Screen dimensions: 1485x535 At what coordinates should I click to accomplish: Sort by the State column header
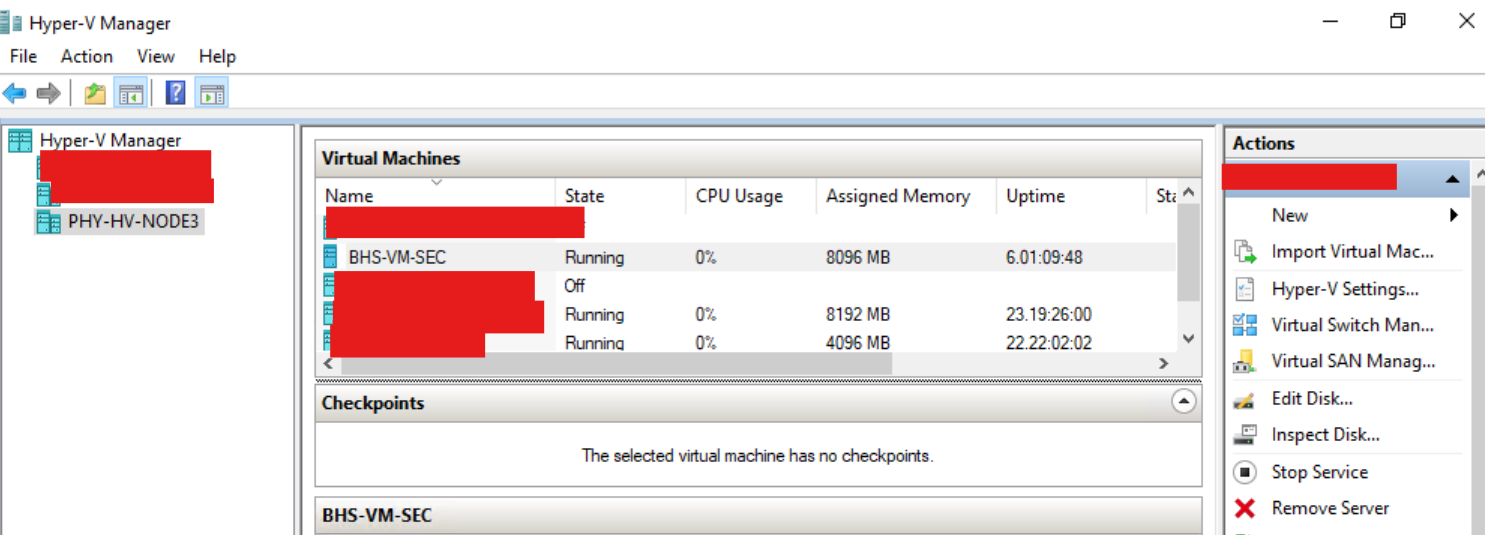tap(620, 196)
